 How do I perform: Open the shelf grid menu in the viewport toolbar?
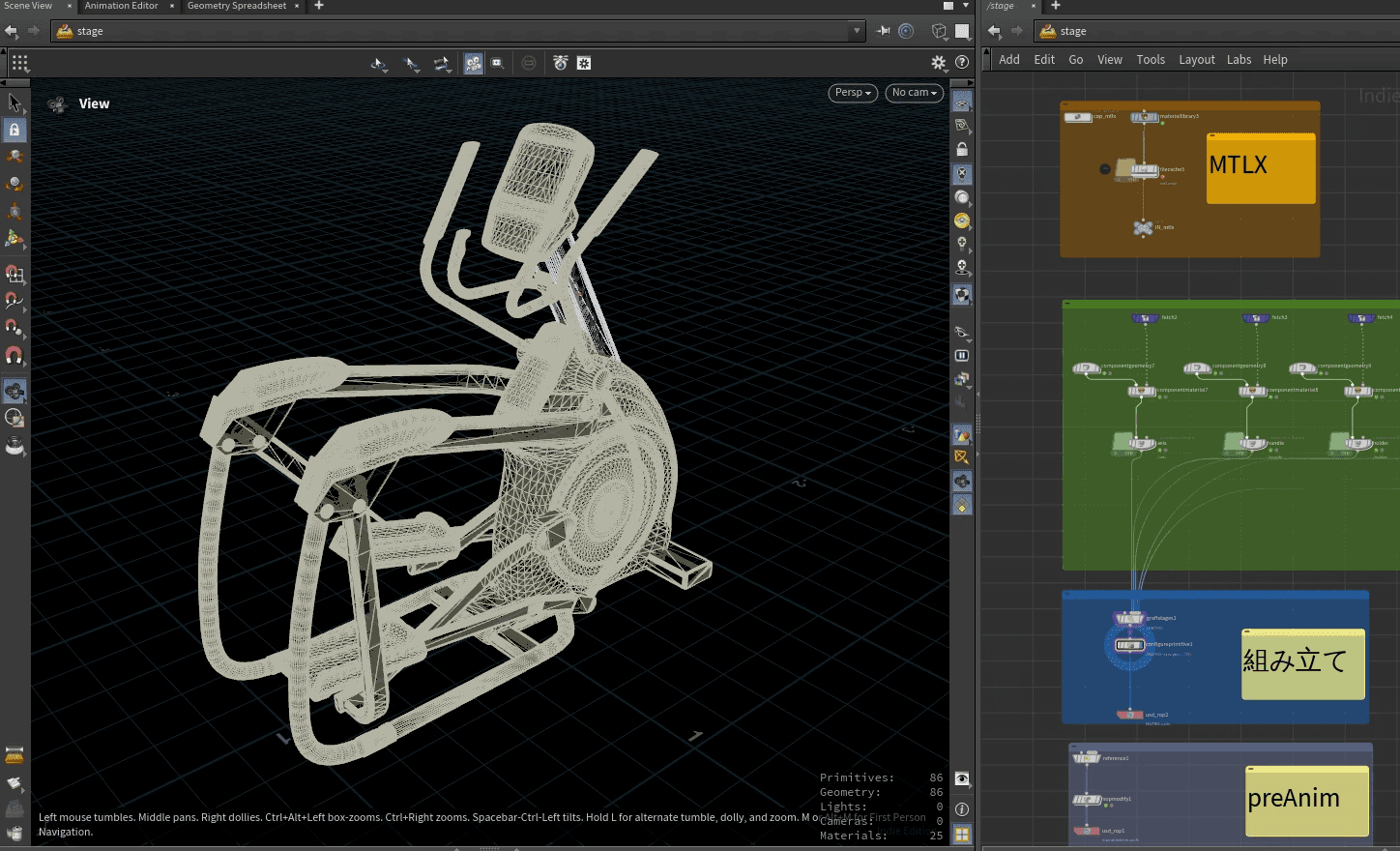19,64
